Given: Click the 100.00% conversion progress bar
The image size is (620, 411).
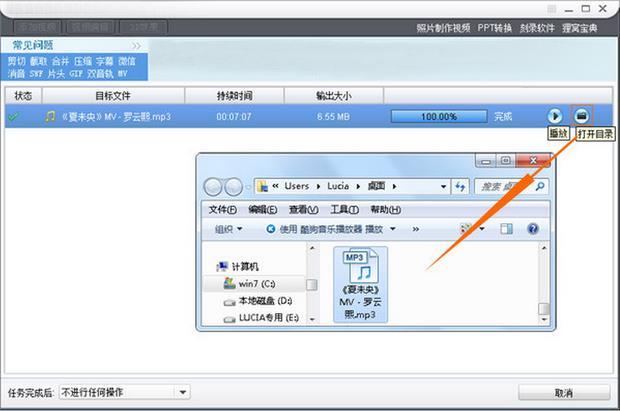Looking at the screenshot, I should coord(438,117).
